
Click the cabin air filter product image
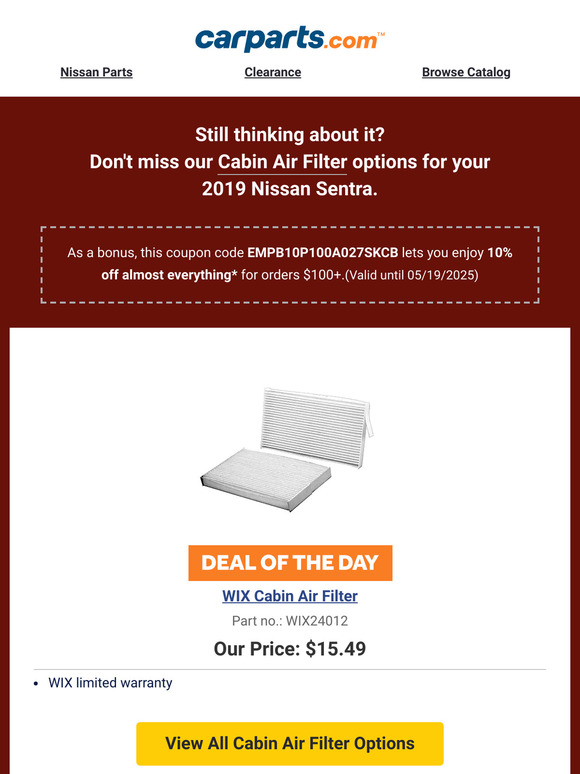(x=287, y=448)
